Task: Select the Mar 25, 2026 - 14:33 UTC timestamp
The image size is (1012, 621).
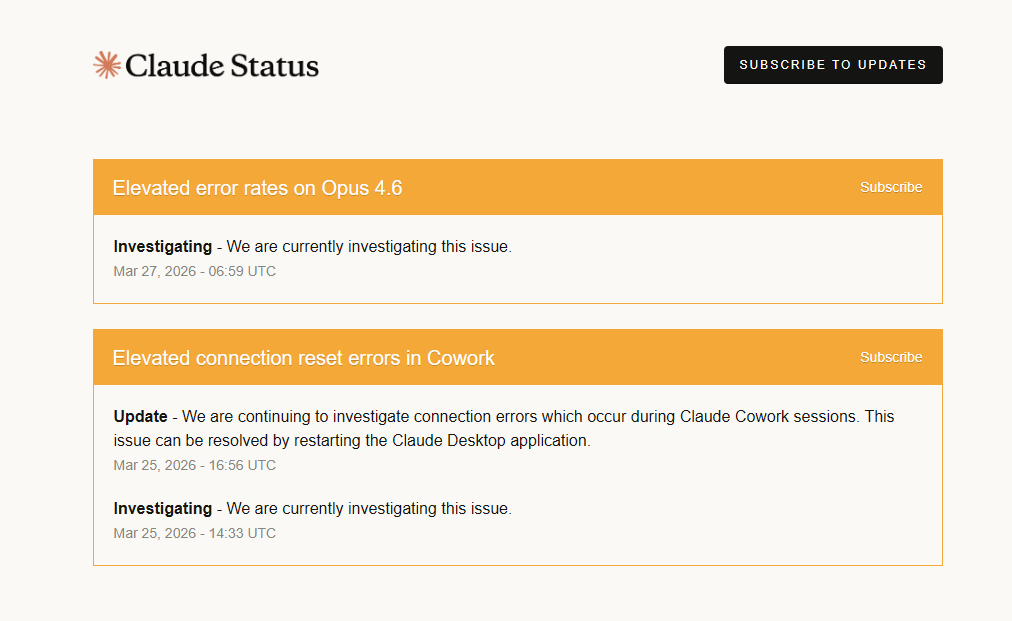Action: click(x=194, y=533)
